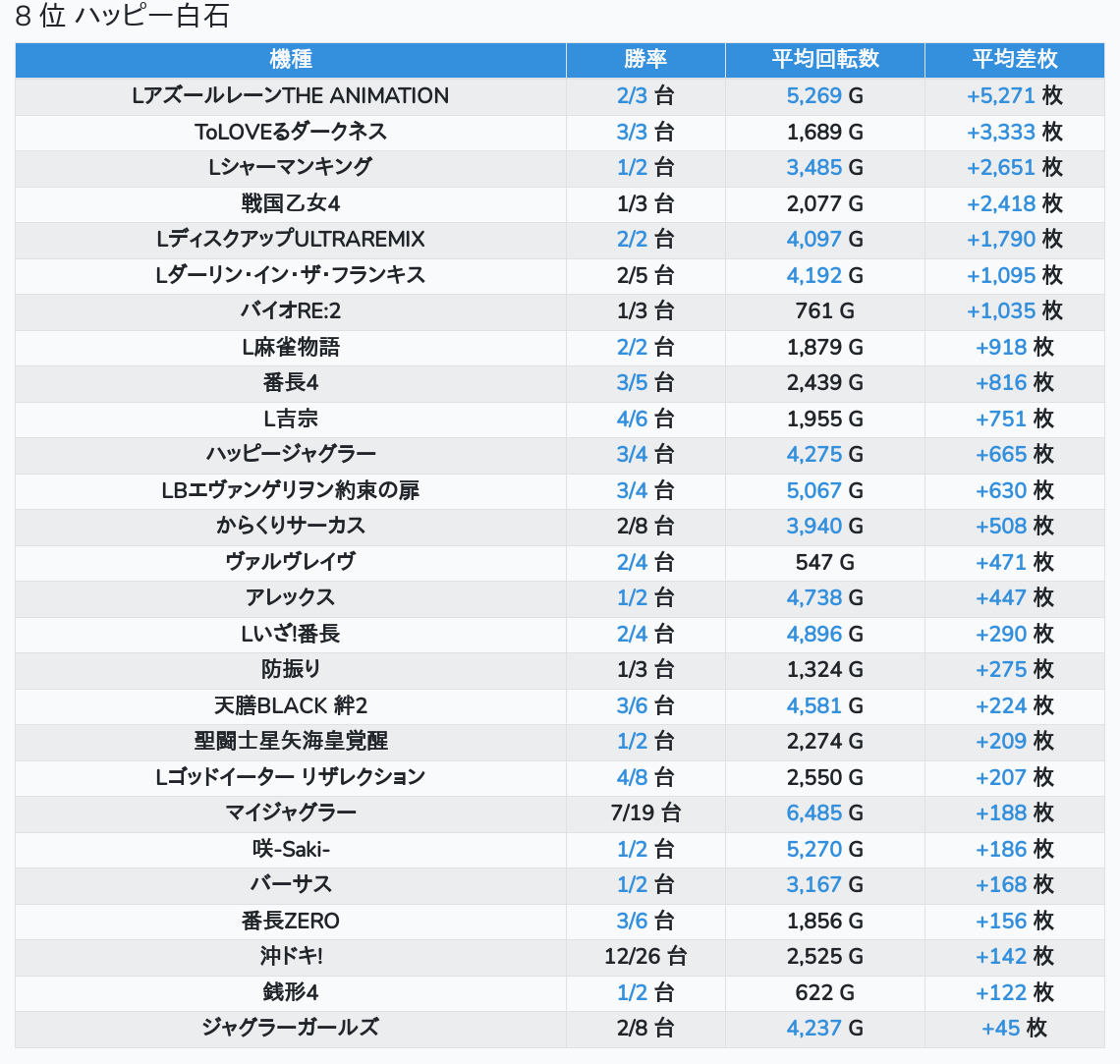This screenshot has height=1064, width=1120.
Task: Select the 2/5 台 win rate cell
Action: tap(645, 275)
